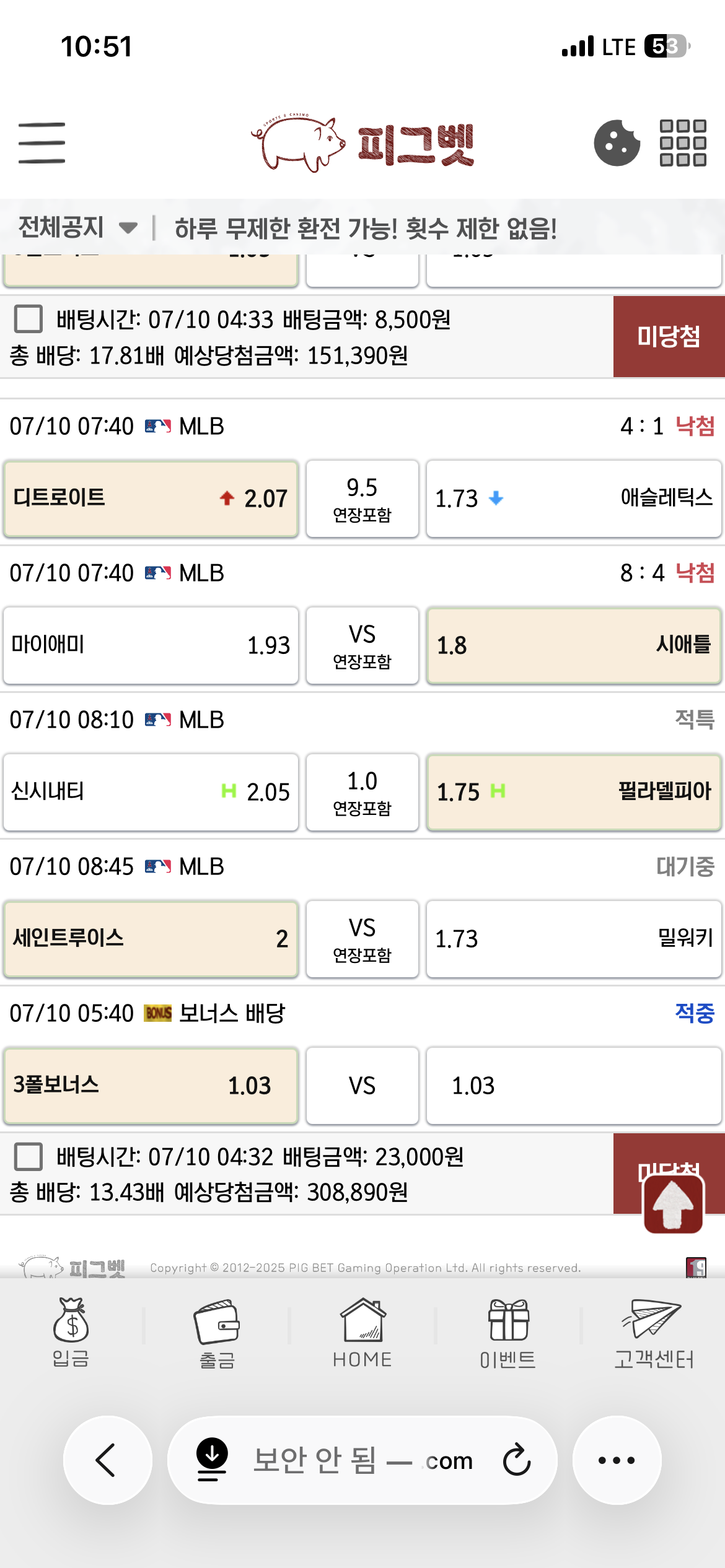The width and height of the screenshot is (725, 1568).
Task: Tap the browser download indicator icon
Action: coord(212,1459)
